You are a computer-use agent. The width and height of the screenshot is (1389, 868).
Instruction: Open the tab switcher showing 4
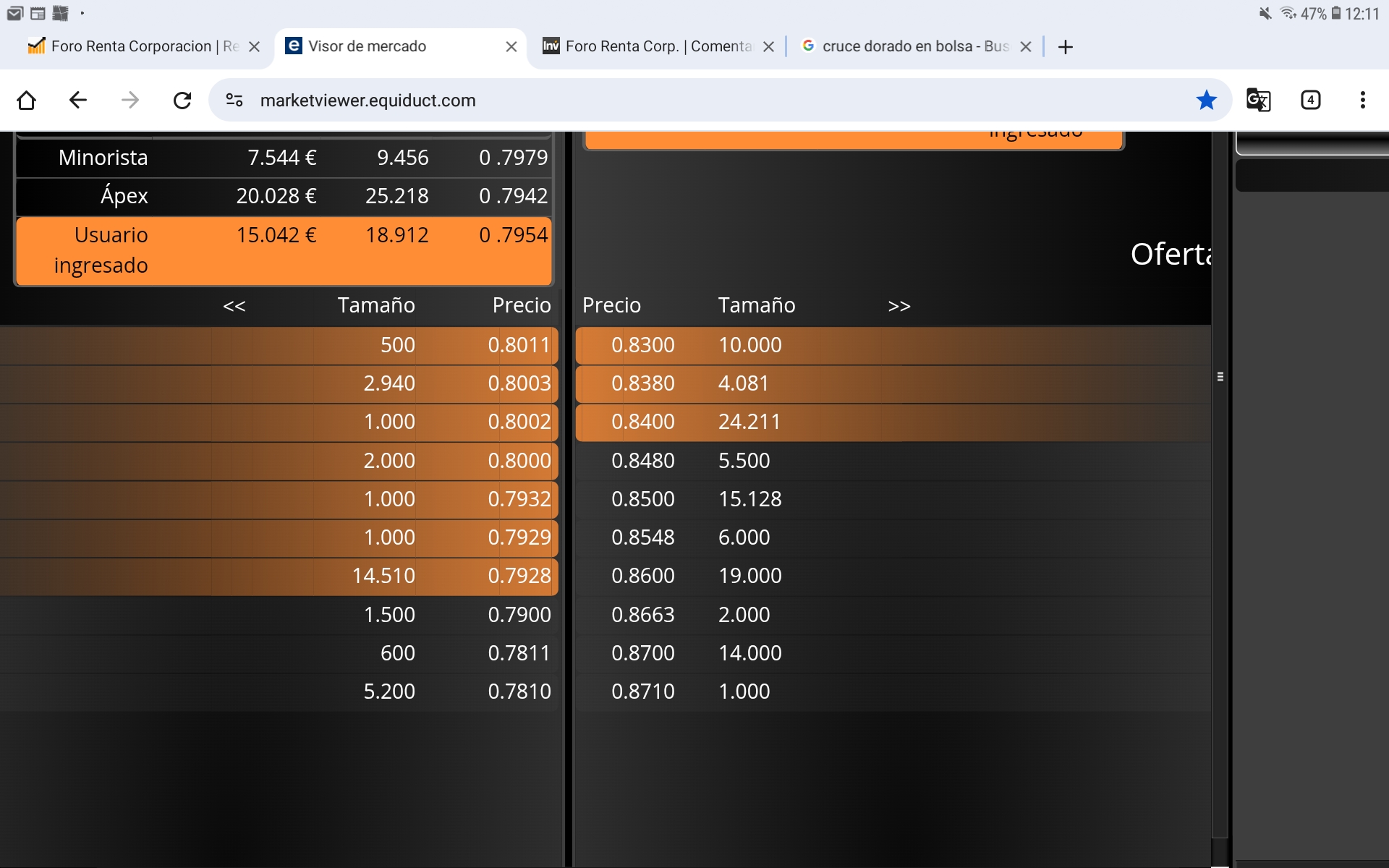click(x=1310, y=100)
